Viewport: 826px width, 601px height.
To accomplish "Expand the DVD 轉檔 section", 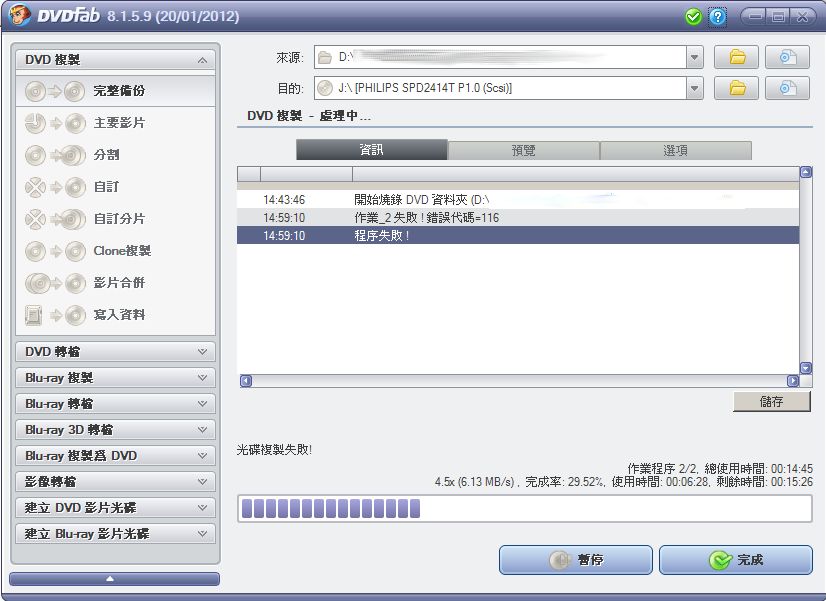I will pos(115,351).
